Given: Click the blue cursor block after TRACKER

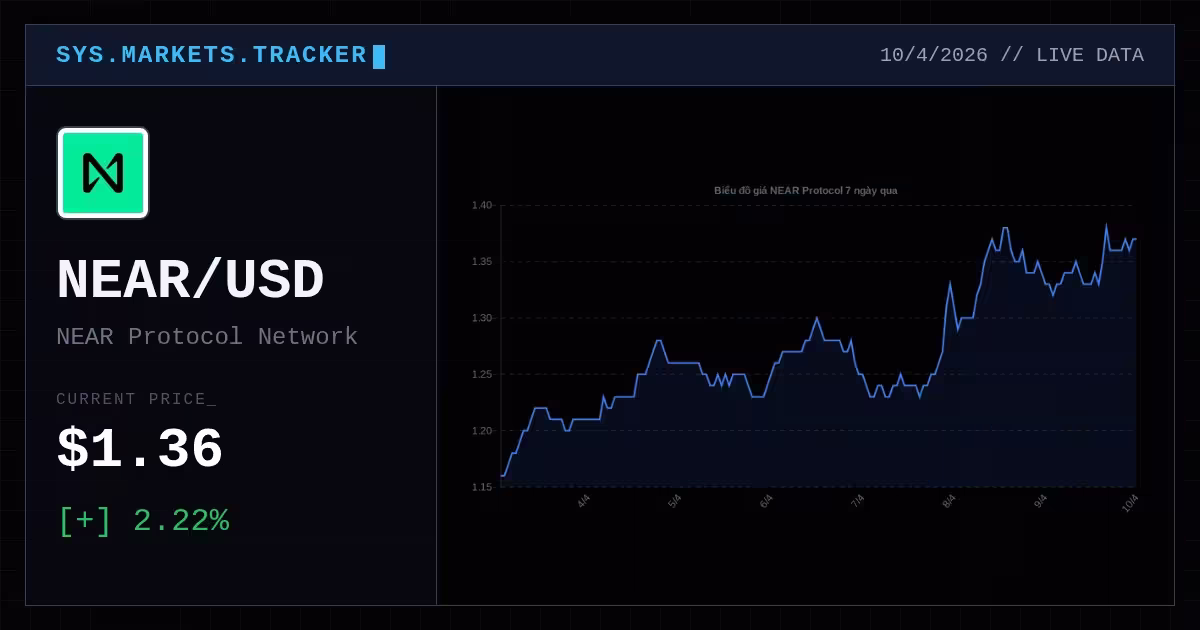Looking at the screenshot, I should [x=379, y=56].
